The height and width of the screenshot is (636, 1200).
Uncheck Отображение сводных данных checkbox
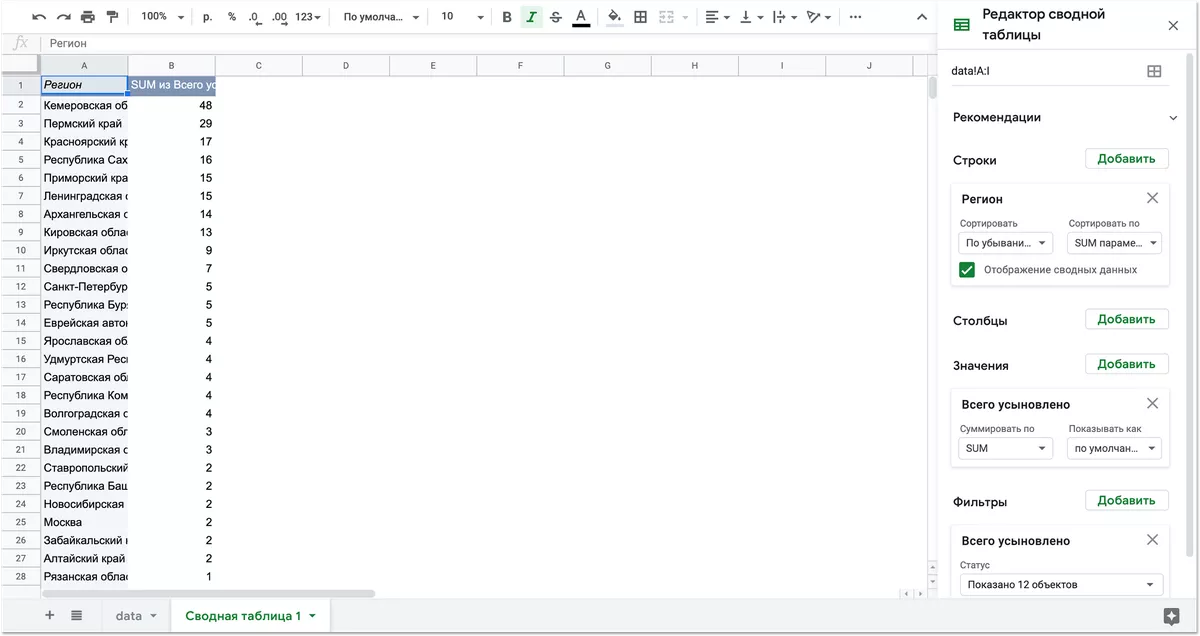coord(967,269)
